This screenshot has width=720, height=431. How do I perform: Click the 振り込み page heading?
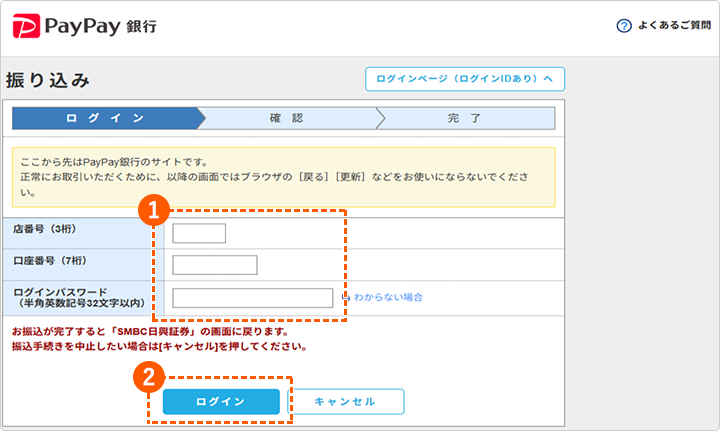(48, 80)
